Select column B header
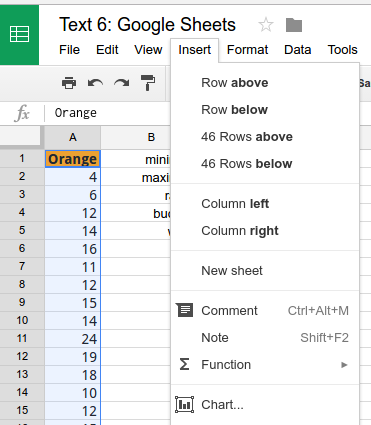Image resolution: width=371 pixels, height=425 pixels. coord(136,137)
